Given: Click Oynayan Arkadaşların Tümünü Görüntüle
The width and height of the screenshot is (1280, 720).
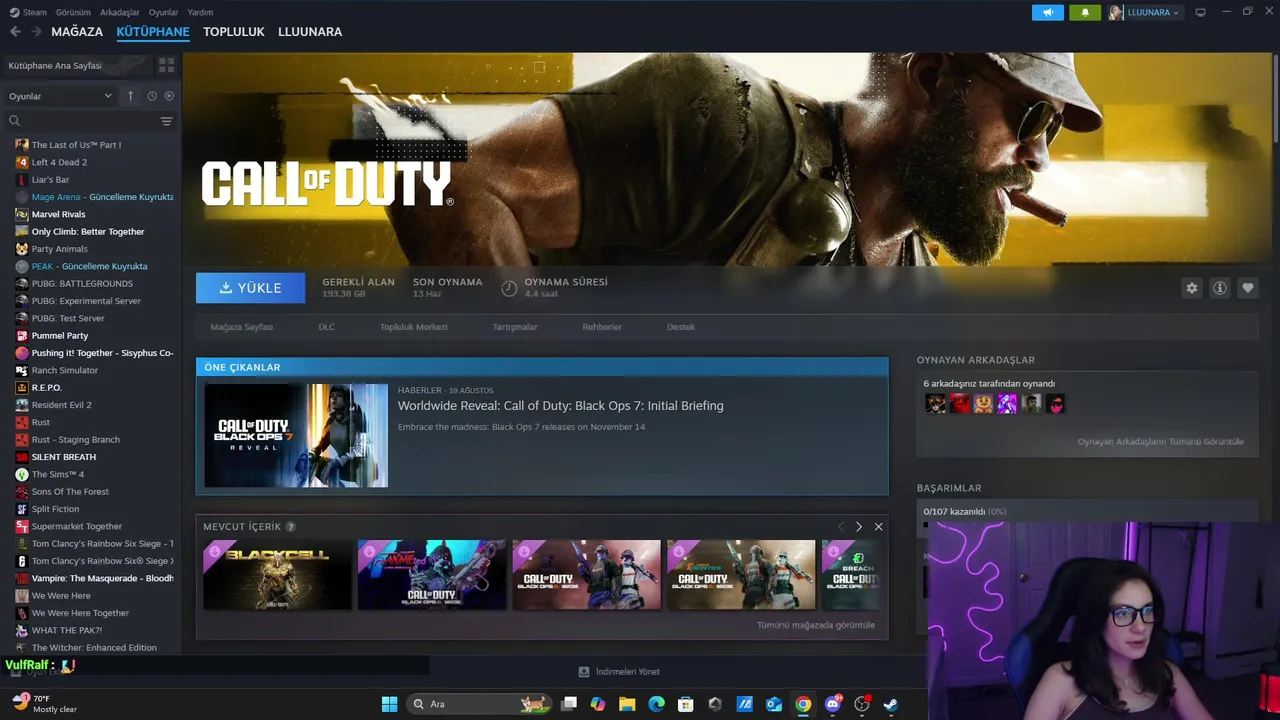Looking at the screenshot, I should tap(1160, 441).
